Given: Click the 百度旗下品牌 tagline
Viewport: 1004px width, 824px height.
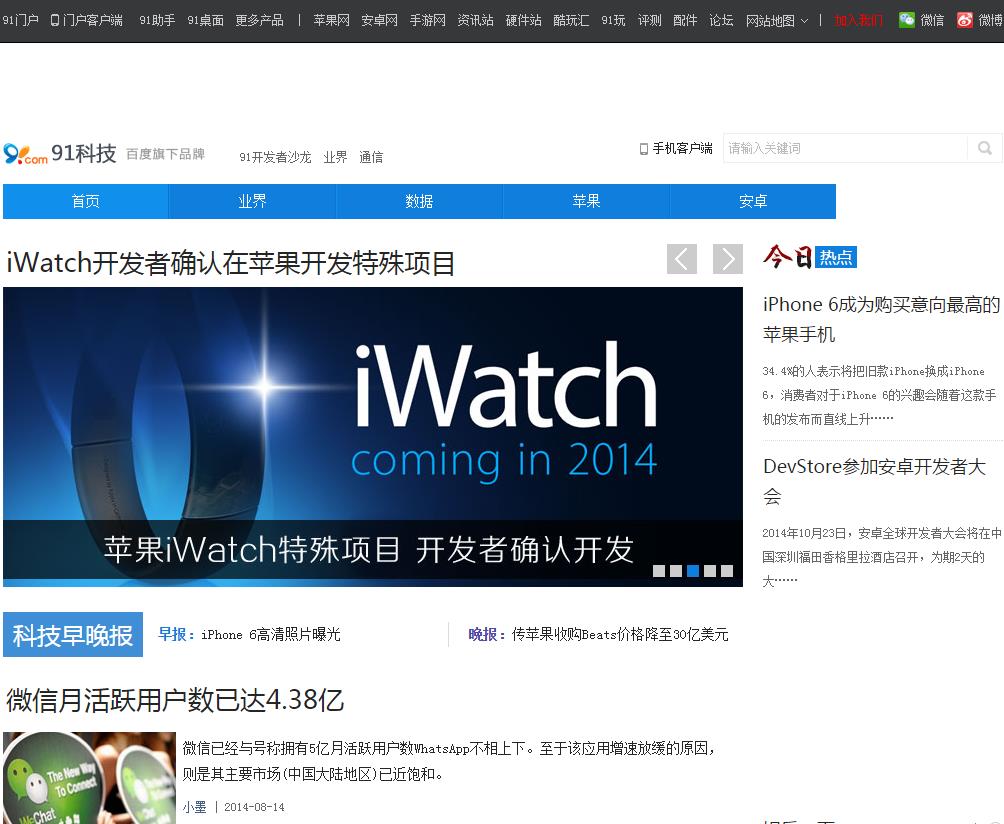Looking at the screenshot, I should click(165, 154).
